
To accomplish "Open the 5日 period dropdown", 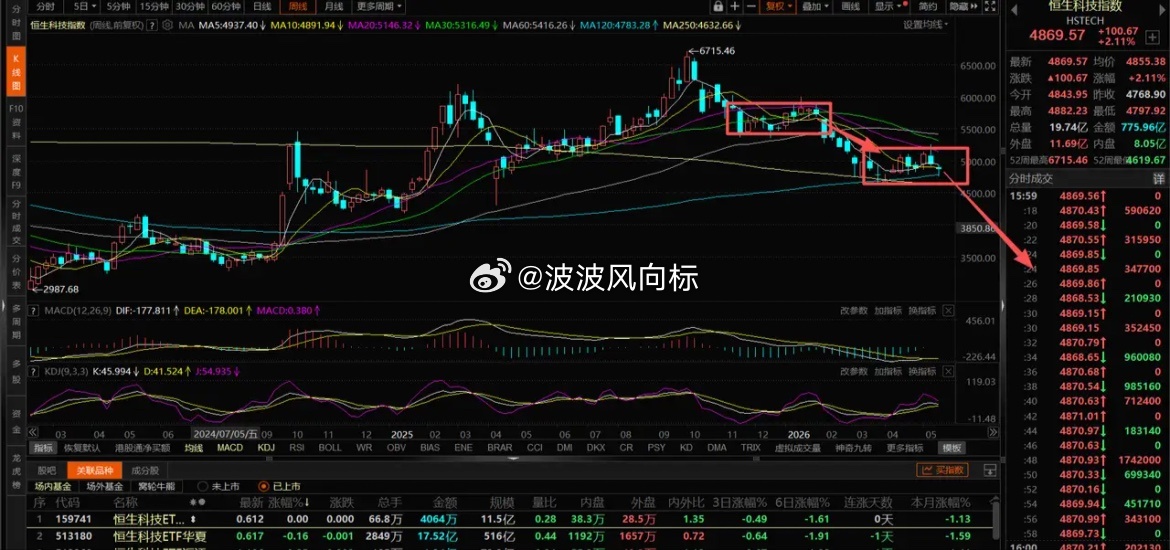I will [84, 7].
